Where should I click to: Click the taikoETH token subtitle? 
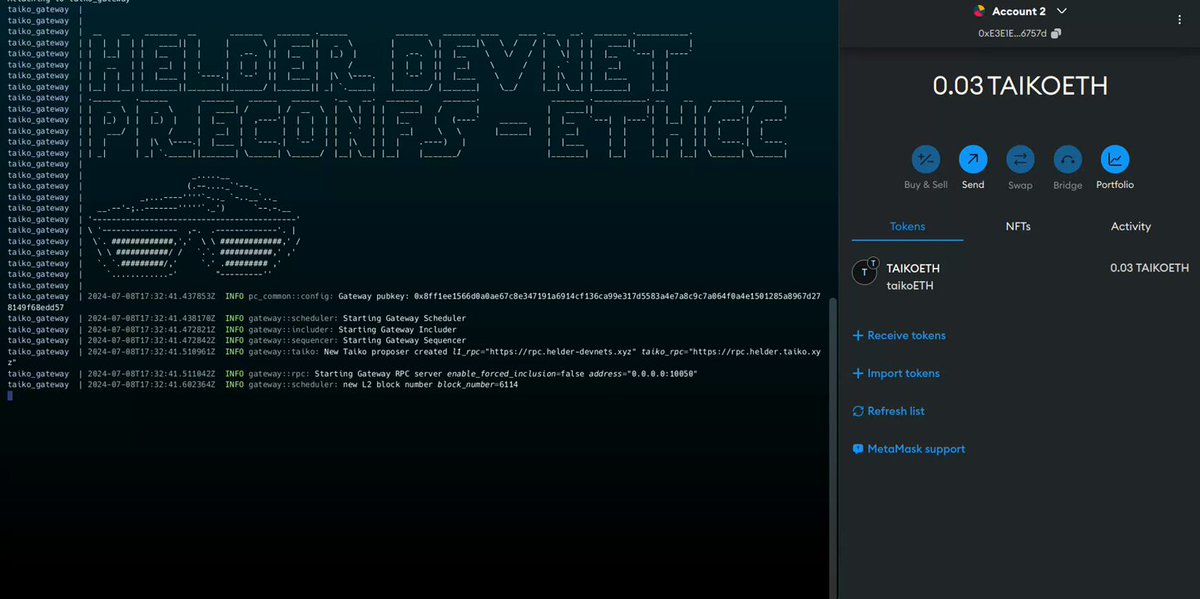[908, 286]
